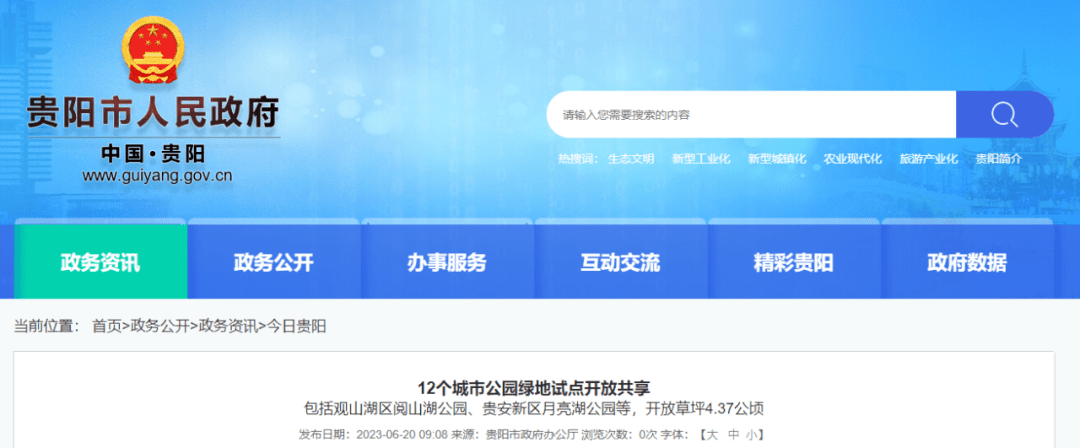The height and width of the screenshot is (448, 1080).
Task: Click the national emblem logo
Action: click(x=153, y=50)
